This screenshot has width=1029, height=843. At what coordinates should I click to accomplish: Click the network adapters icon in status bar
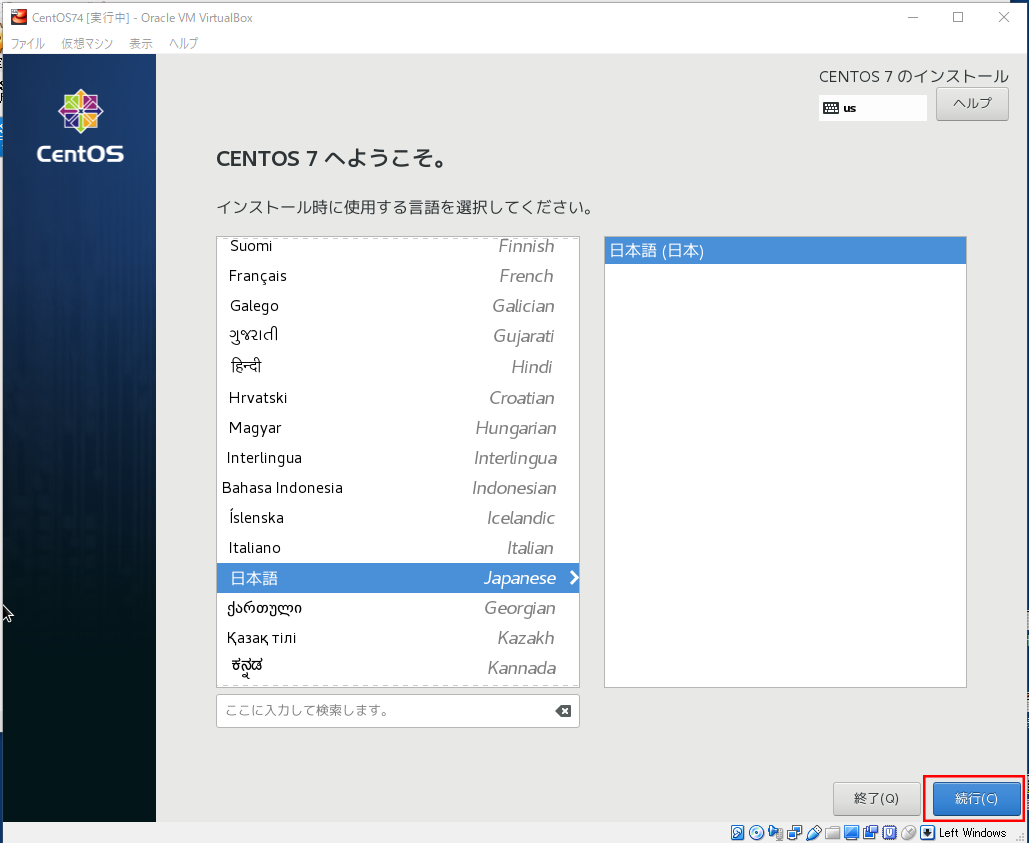tap(794, 833)
